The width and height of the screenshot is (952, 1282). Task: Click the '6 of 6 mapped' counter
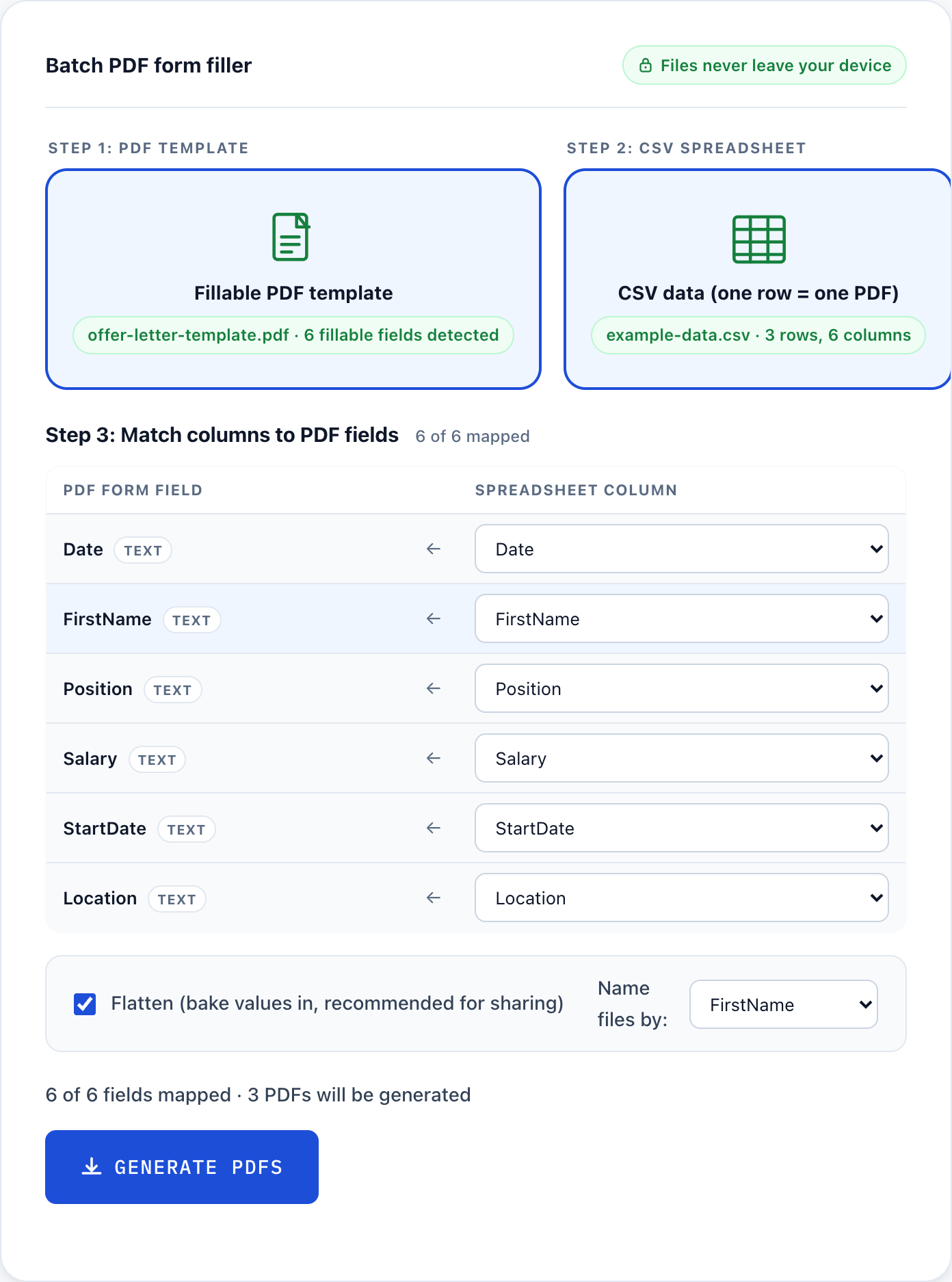(473, 436)
